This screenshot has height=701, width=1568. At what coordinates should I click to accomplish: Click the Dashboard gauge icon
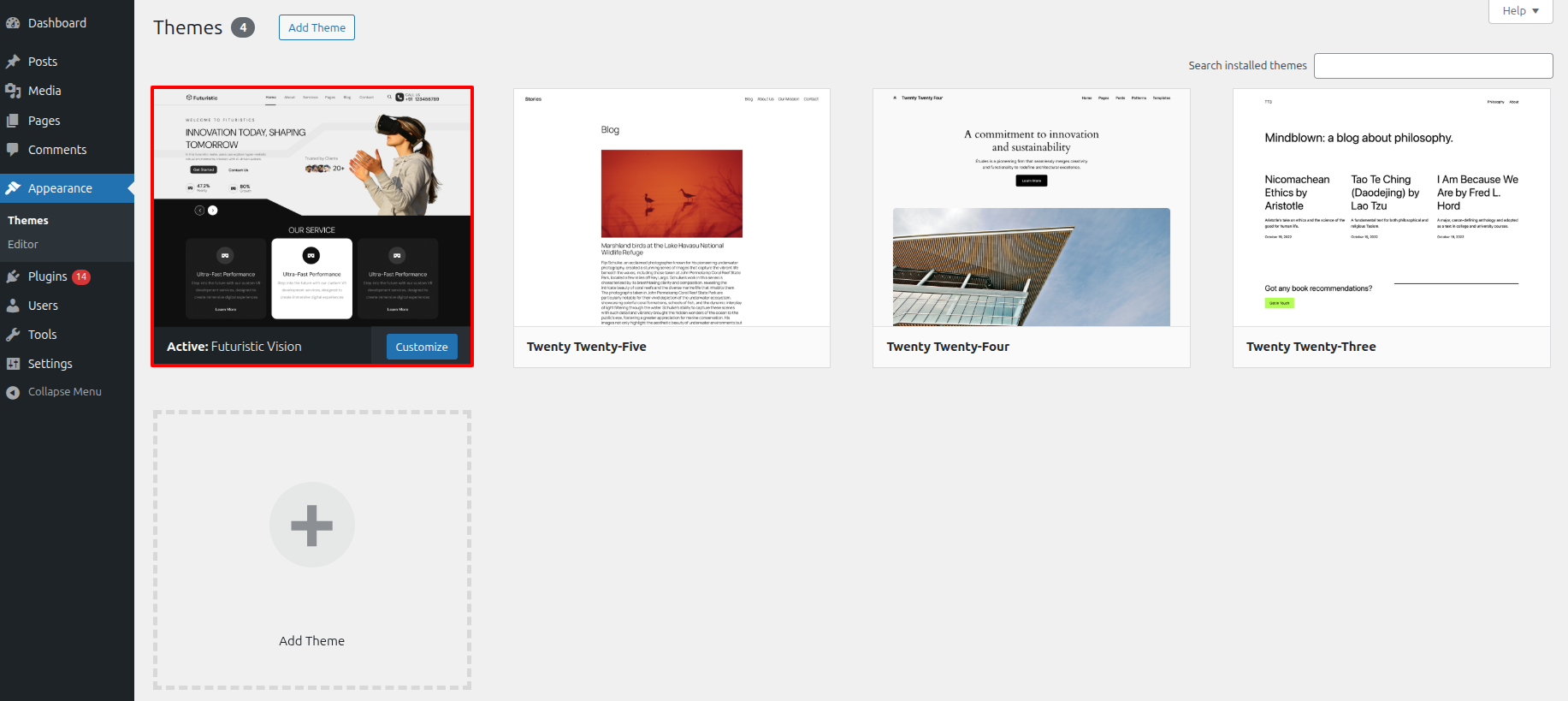(13, 23)
